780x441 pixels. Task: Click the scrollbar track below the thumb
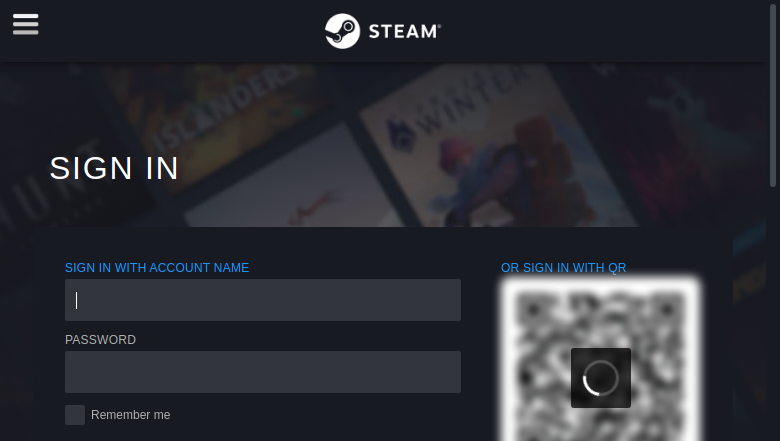[773, 313]
